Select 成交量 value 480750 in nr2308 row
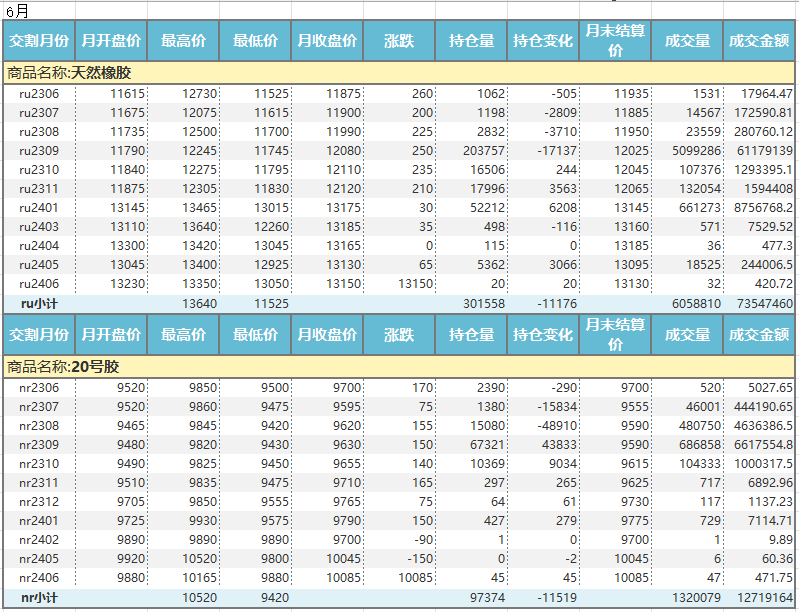This screenshot has width=799, height=612. (x=700, y=426)
